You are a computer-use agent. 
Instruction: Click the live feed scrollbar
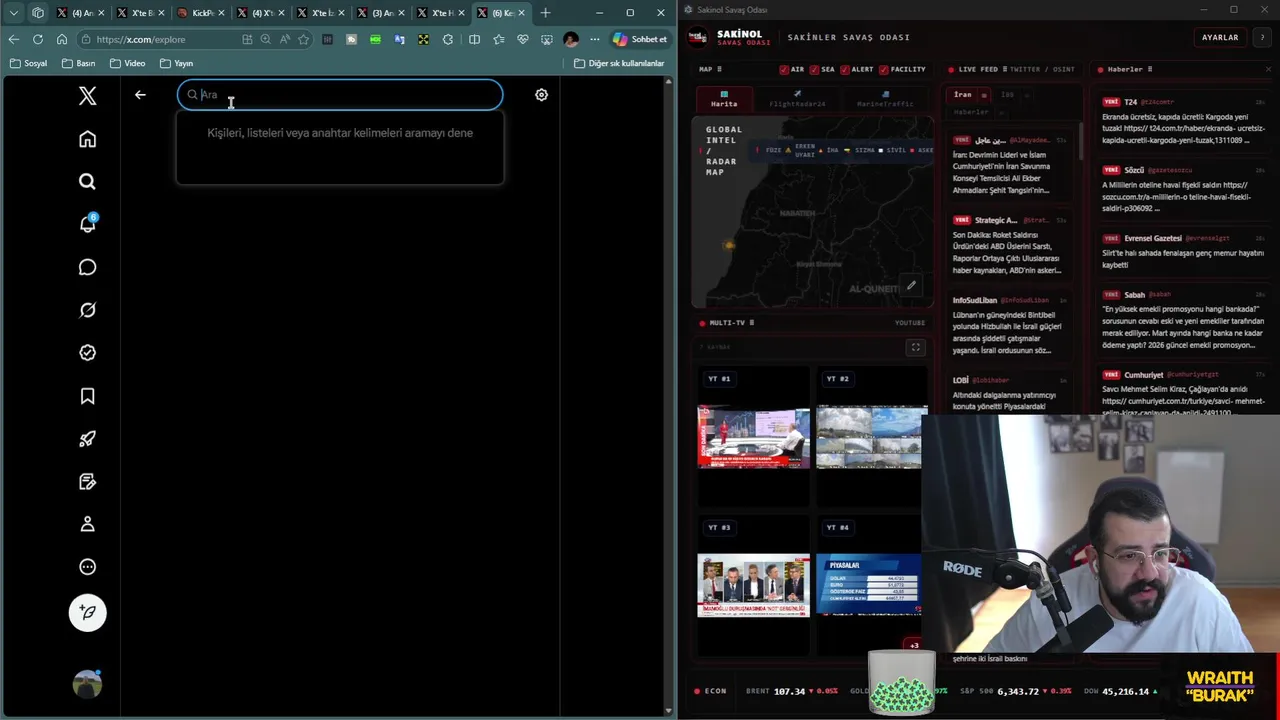point(1081,140)
